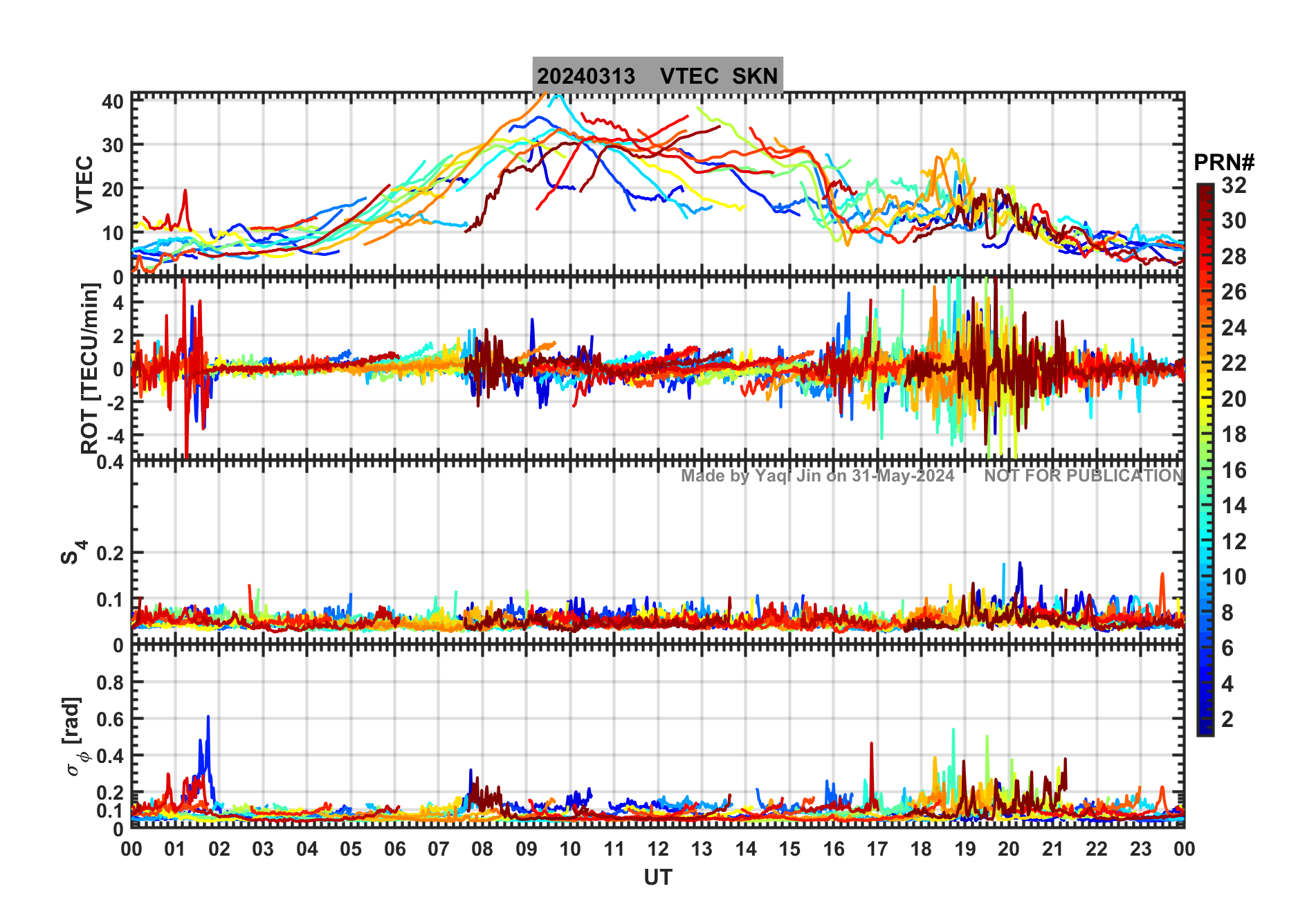Click the '12' tick on UT axis
The width and height of the screenshot is (1316, 920).
(657, 849)
